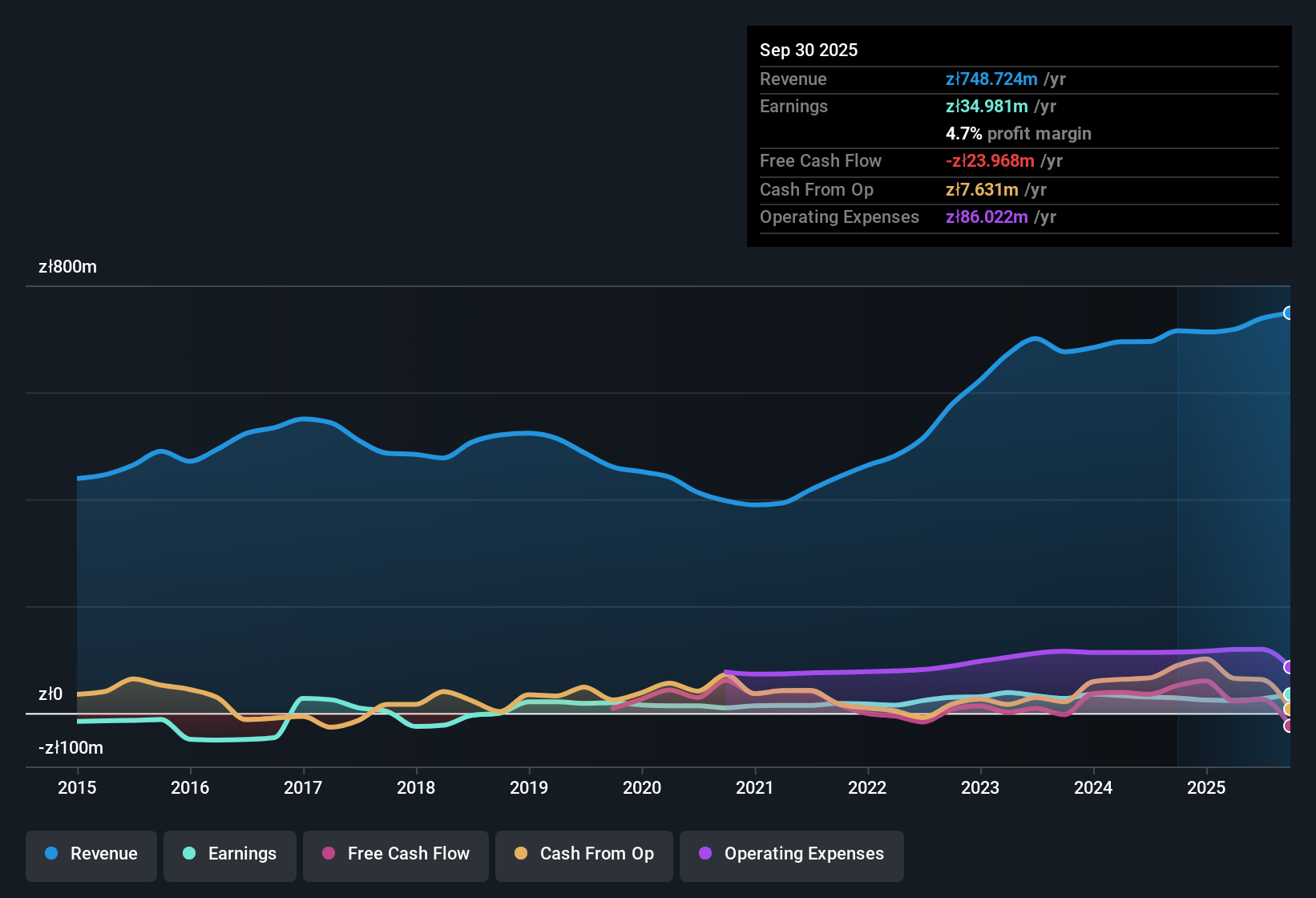Expand the Earnings legend item for details

[x=229, y=854]
